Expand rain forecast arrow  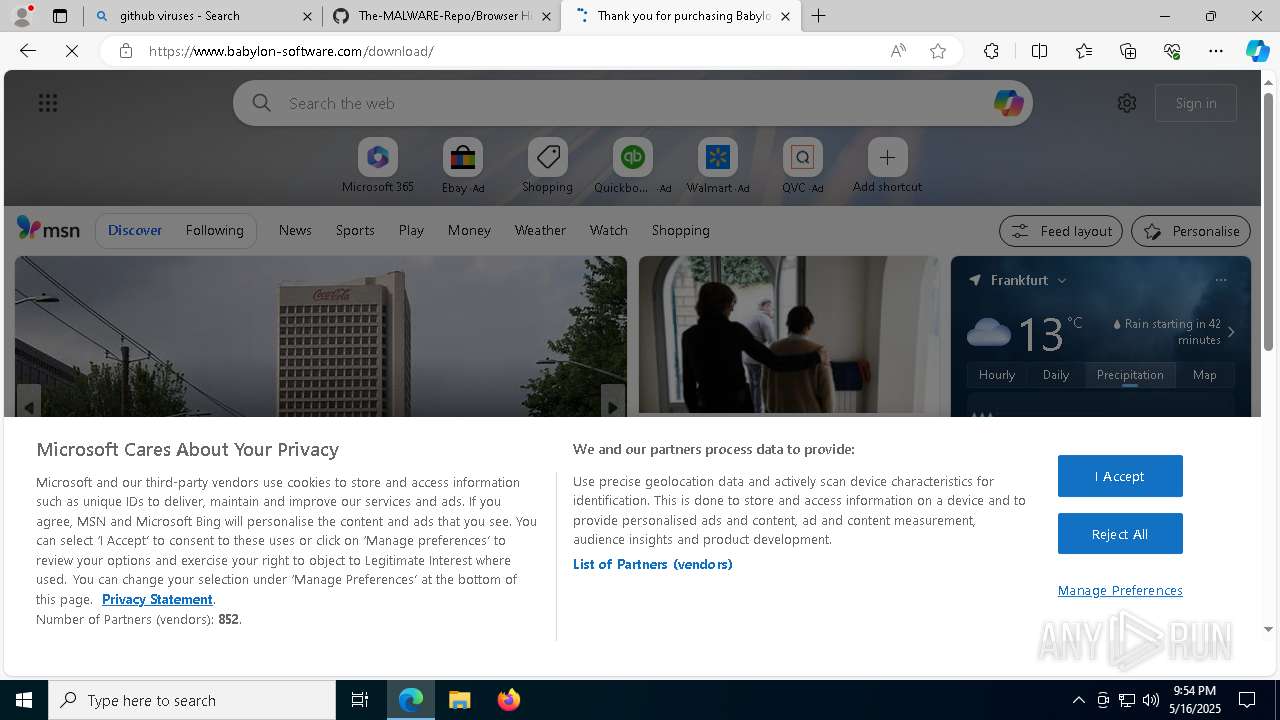point(1231,332)
